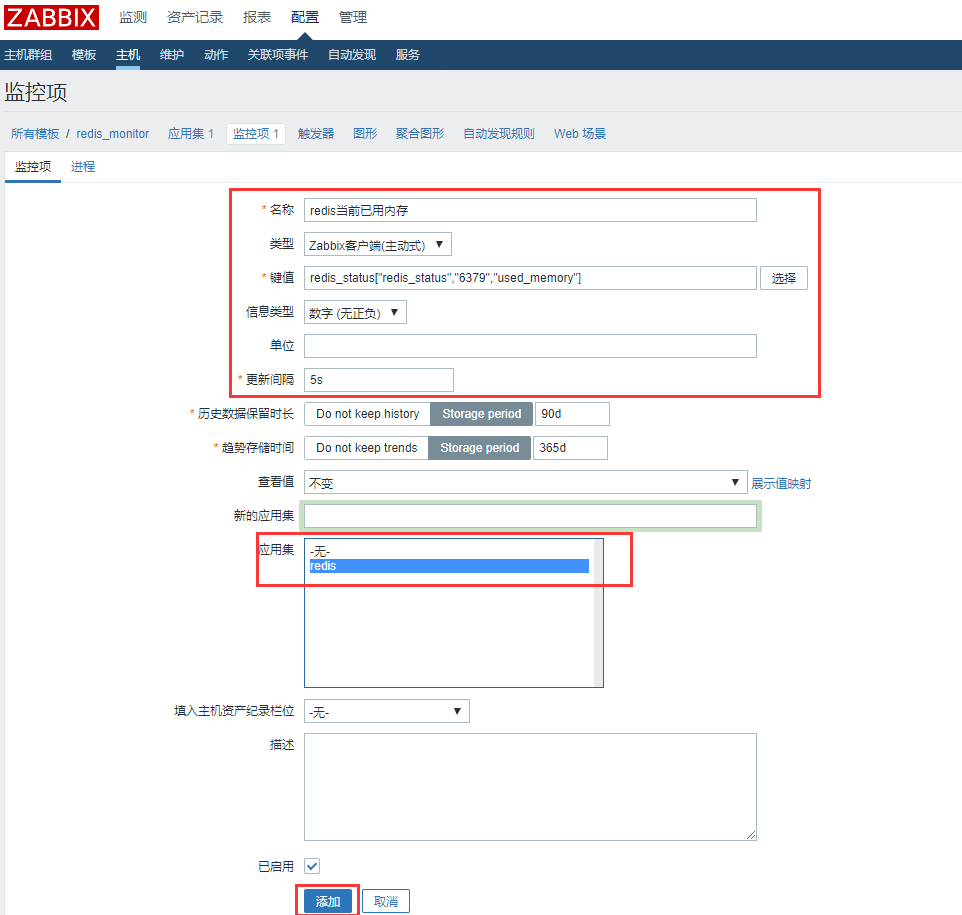Image resolution: width=962 pixels, height=915 pixels.
Task: Go to 服务 submenu
Action: point(408,55)
